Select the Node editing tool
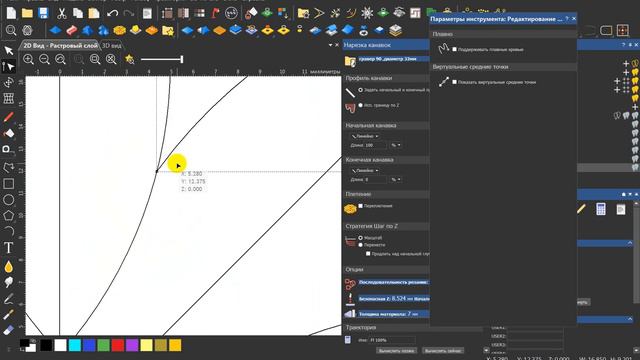640x360 pixels. click(9, 66)
